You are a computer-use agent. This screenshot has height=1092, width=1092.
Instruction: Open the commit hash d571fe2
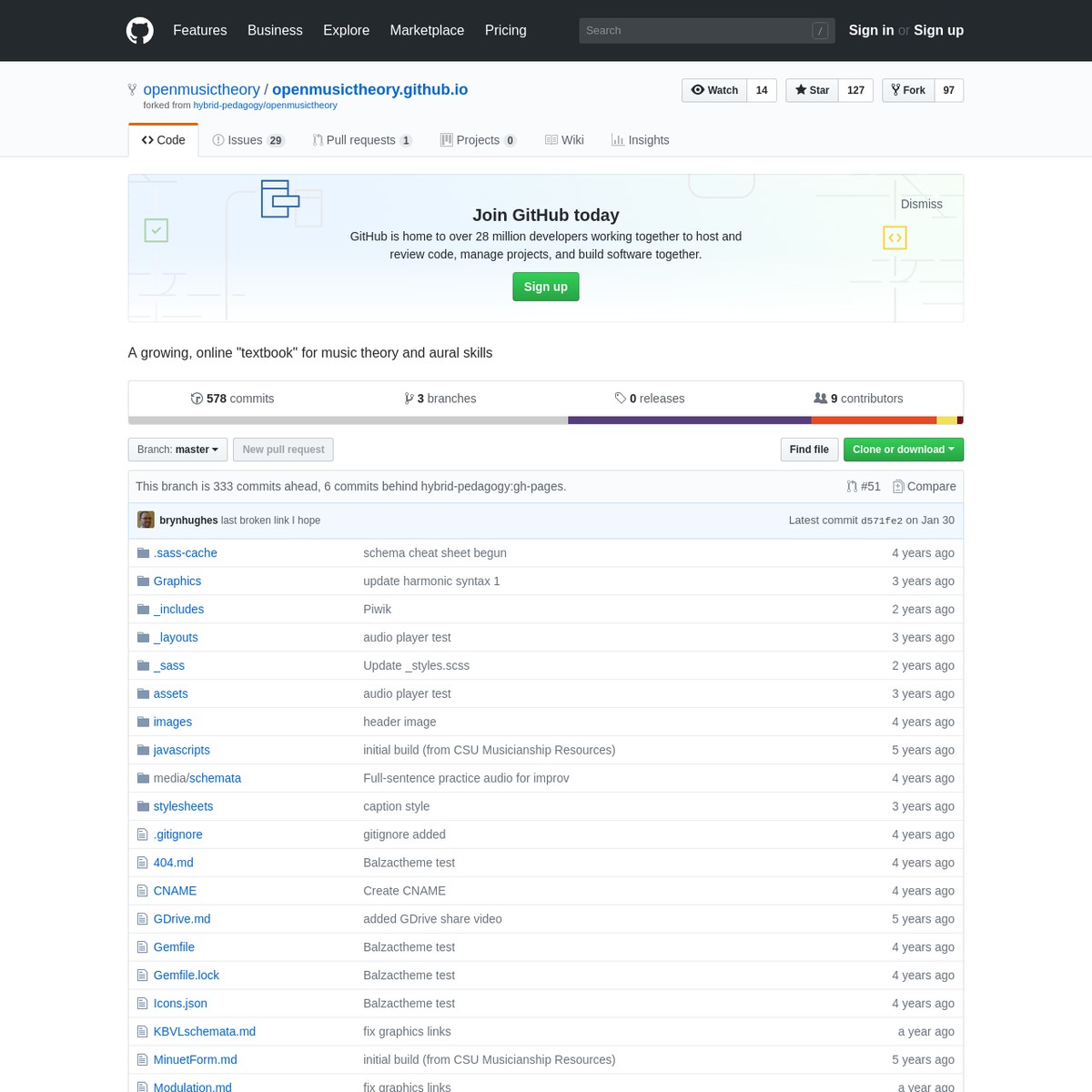click(882, 521)
